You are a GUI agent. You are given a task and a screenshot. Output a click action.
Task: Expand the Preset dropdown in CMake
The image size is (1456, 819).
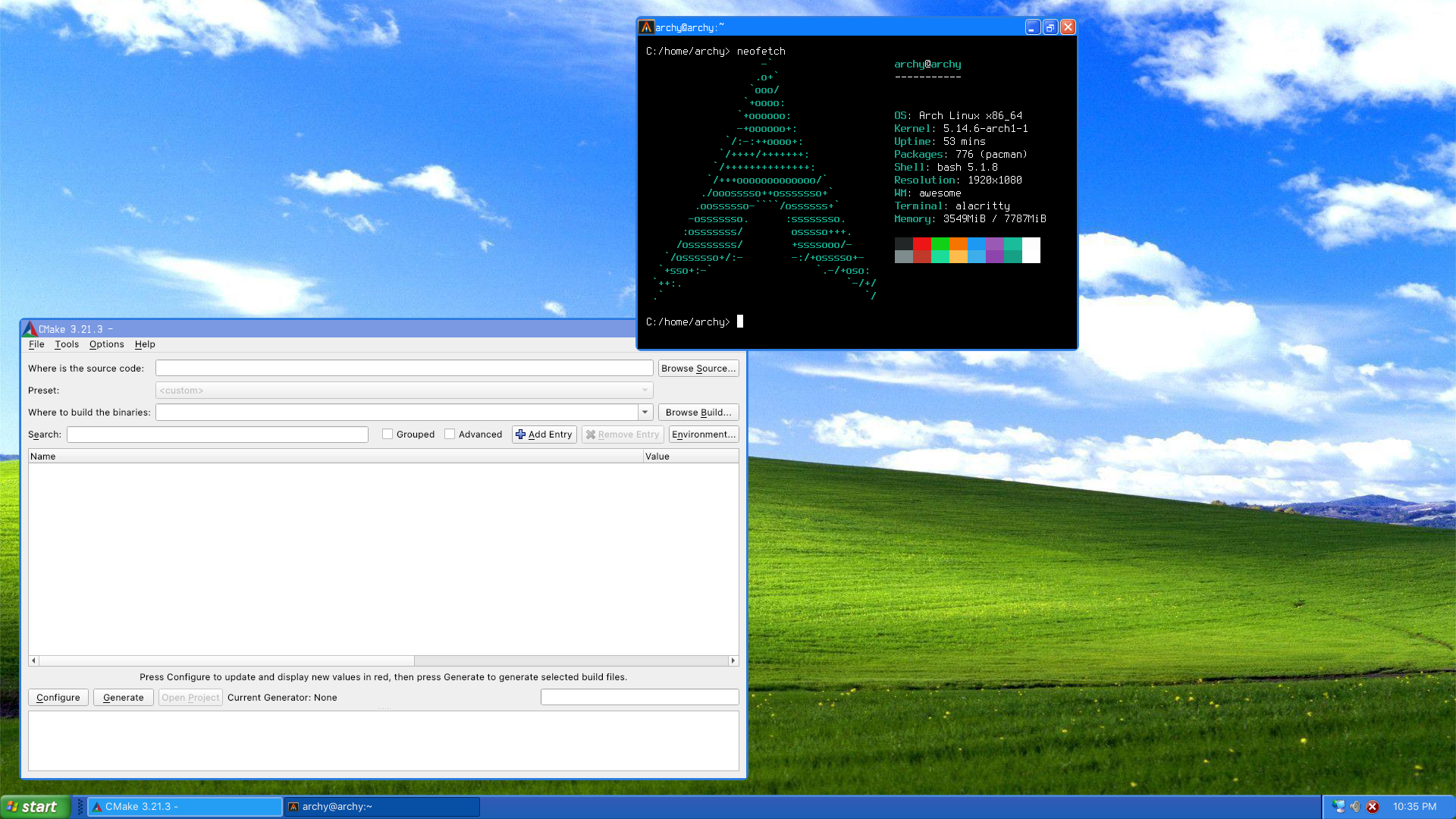coord(644,390)
